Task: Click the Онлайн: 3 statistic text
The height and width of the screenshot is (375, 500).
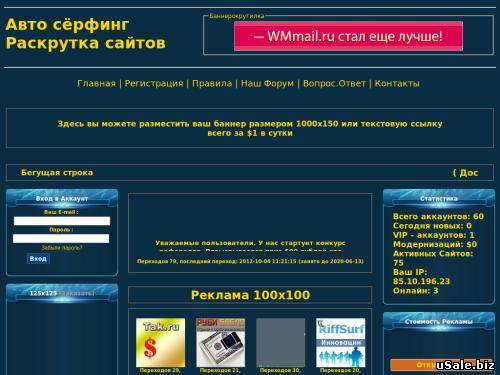Action: pyautogui.click(x=416, y=291)
